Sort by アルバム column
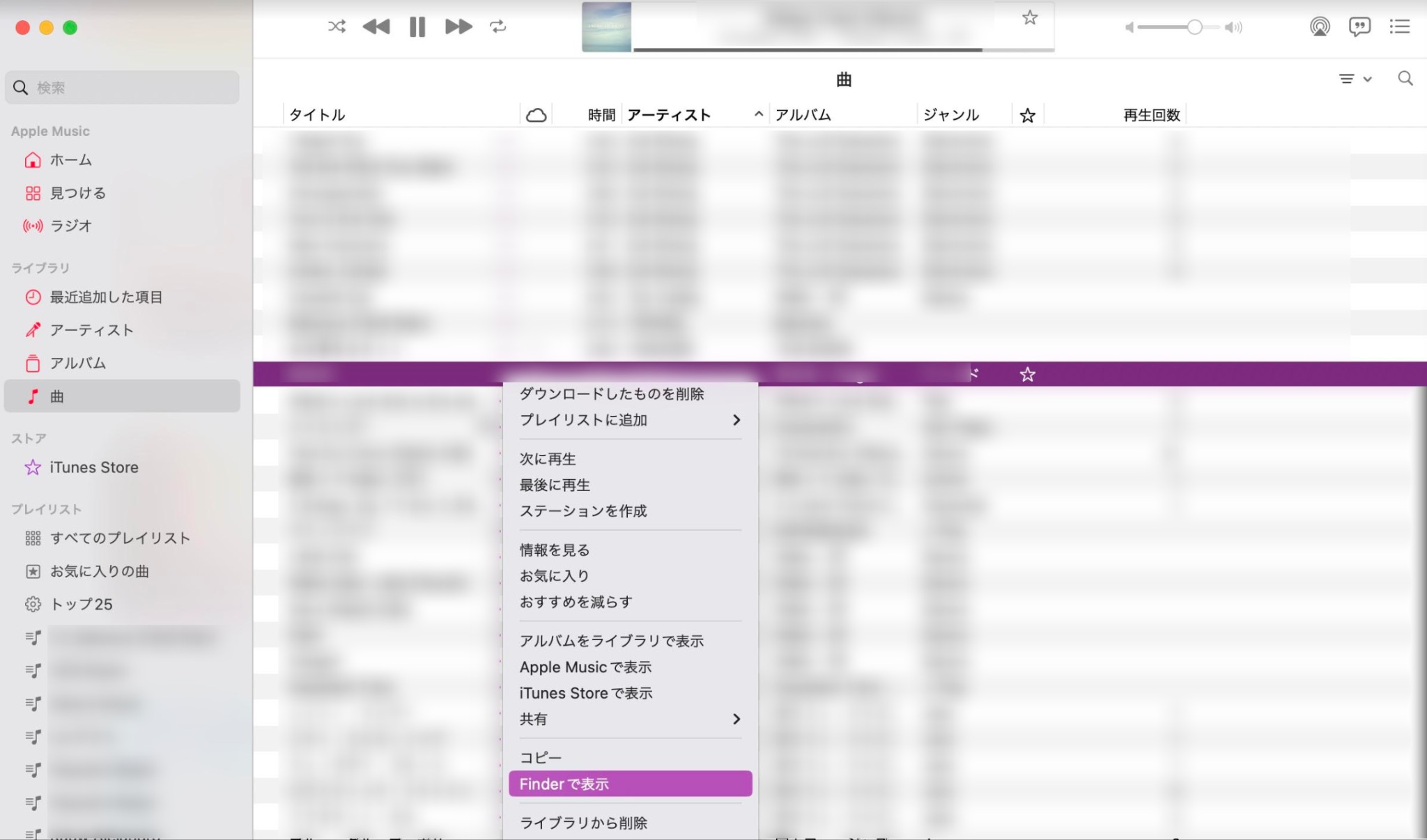The width and height of the screenshot is (1427, 840). [x=803, y=115]
